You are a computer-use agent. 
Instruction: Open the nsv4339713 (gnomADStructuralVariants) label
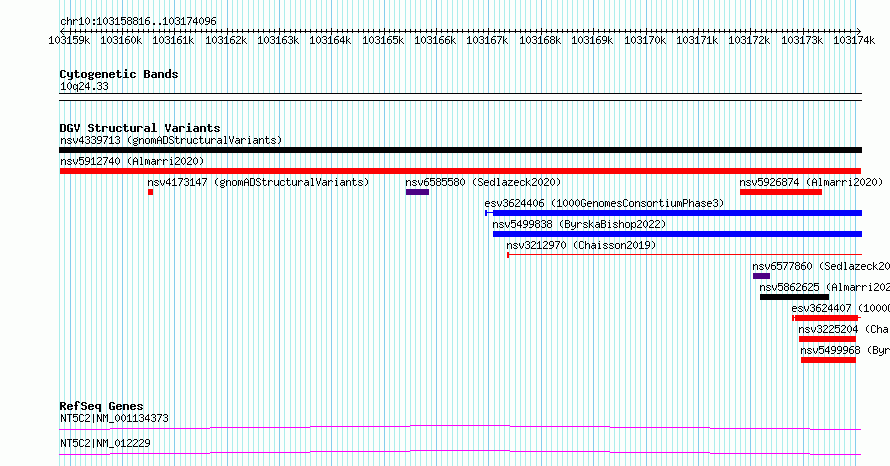pyautogui.click(x=171, y=140)
